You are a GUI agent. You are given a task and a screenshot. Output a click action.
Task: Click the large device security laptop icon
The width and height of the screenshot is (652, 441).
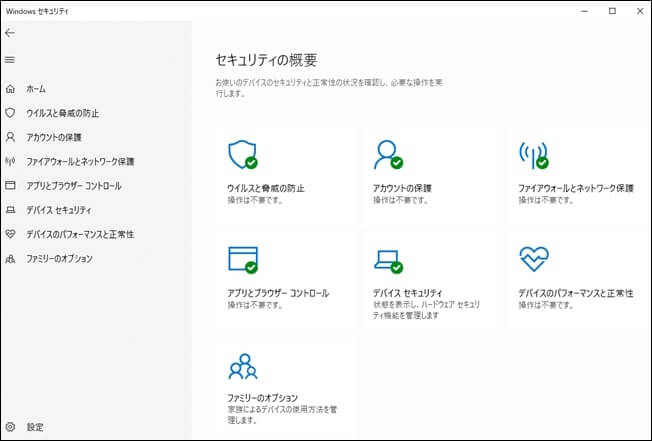(x=388, y=261)
